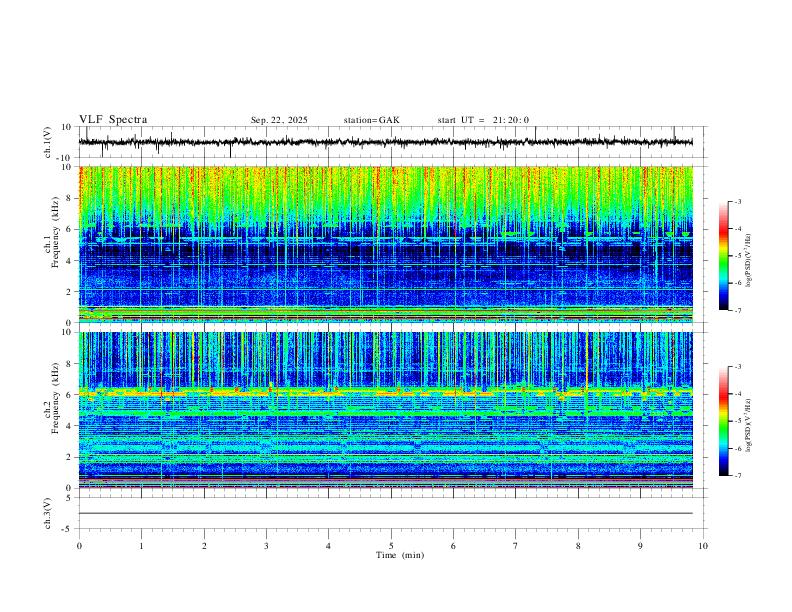Click the 'VLF Spectra' title text

click(x=113, y=120)
